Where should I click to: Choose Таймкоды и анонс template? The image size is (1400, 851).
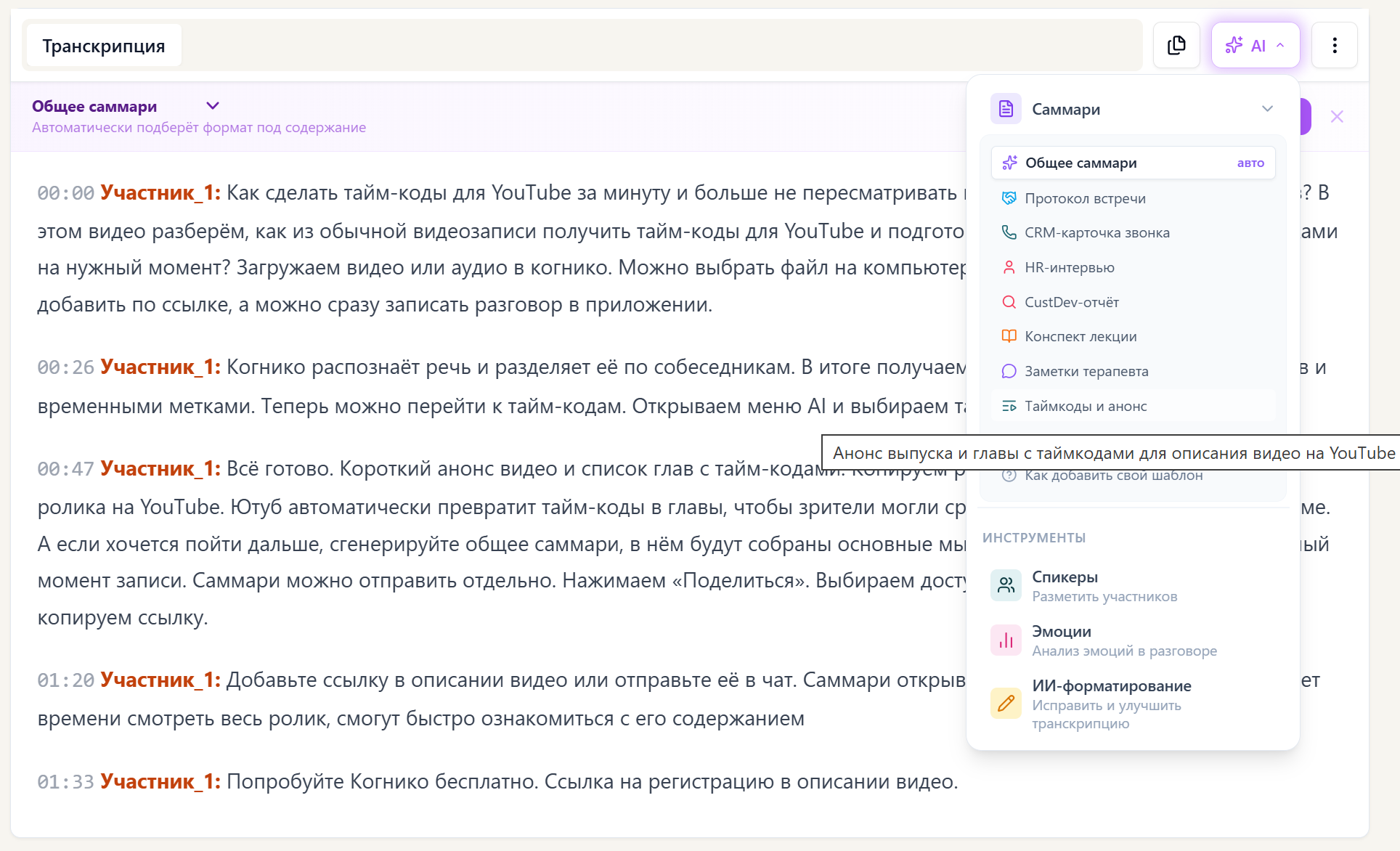pyautogui.click(x=1133, y=406)
